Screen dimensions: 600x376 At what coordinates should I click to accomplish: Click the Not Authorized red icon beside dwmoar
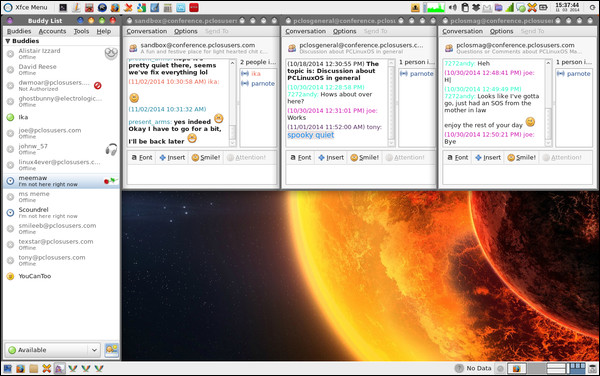click(98, 85)
